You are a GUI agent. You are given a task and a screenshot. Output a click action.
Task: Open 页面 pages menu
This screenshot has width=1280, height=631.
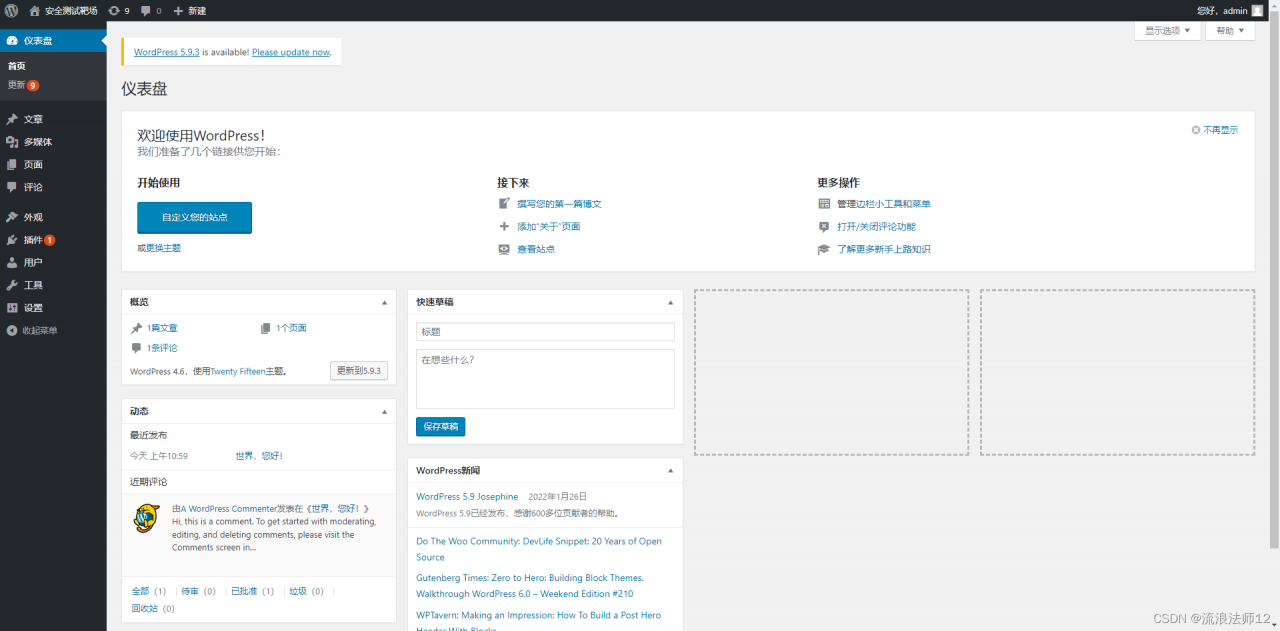point(53,164)
